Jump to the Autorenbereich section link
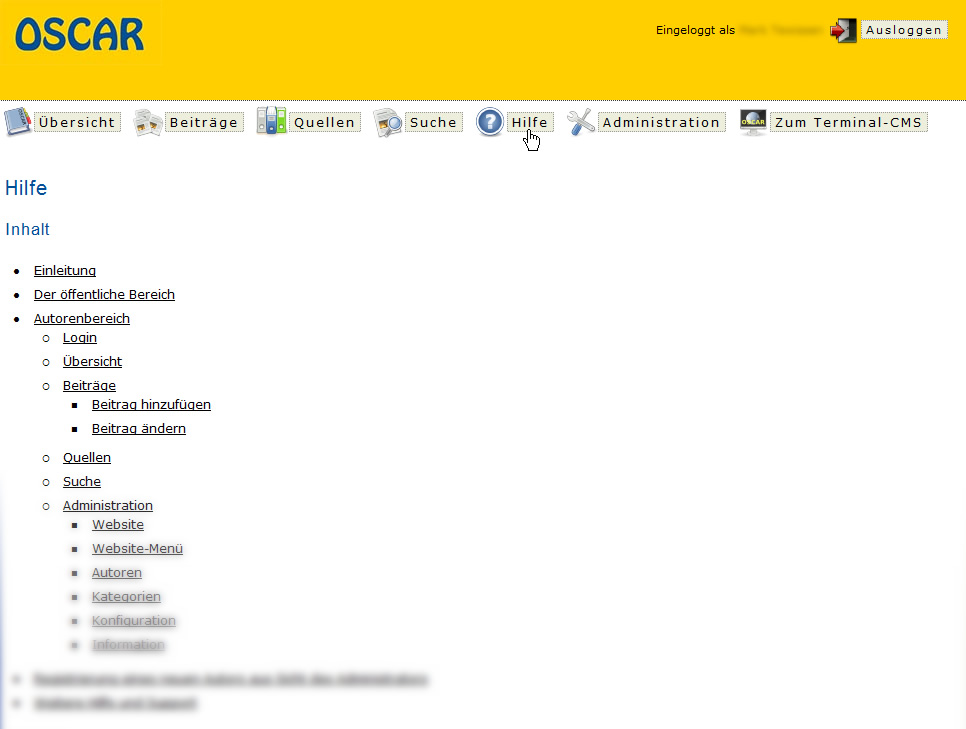Image resolution: width=966 pixels, height=729 pixels. tap(82, 319)
